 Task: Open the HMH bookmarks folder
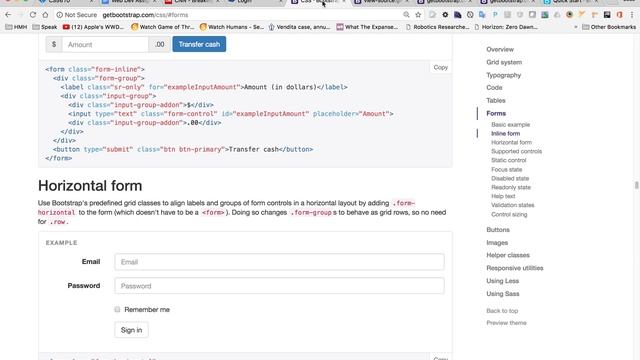click(16, 27)
